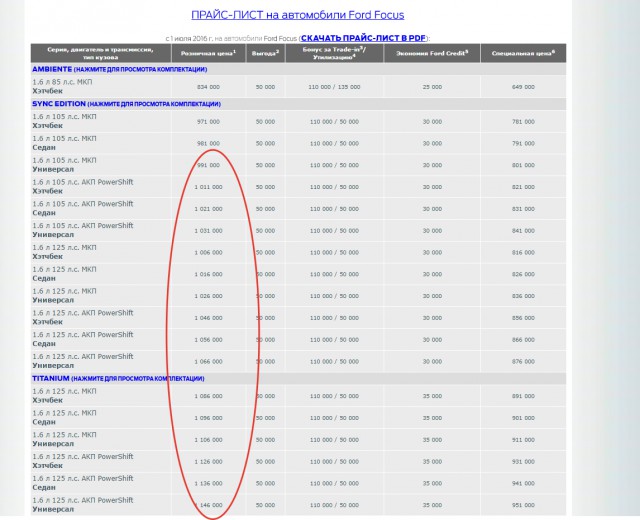Click 35 000 Ford Credit saving in 891 000 row
640x520 pixels.
pyautogui.click(x=432, y=396)
